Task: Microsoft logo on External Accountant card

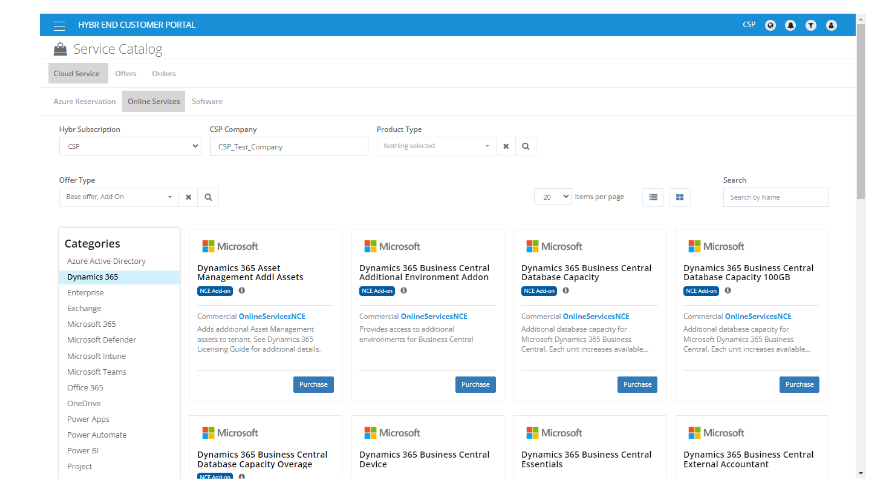Action: click(x=716, y=433)
